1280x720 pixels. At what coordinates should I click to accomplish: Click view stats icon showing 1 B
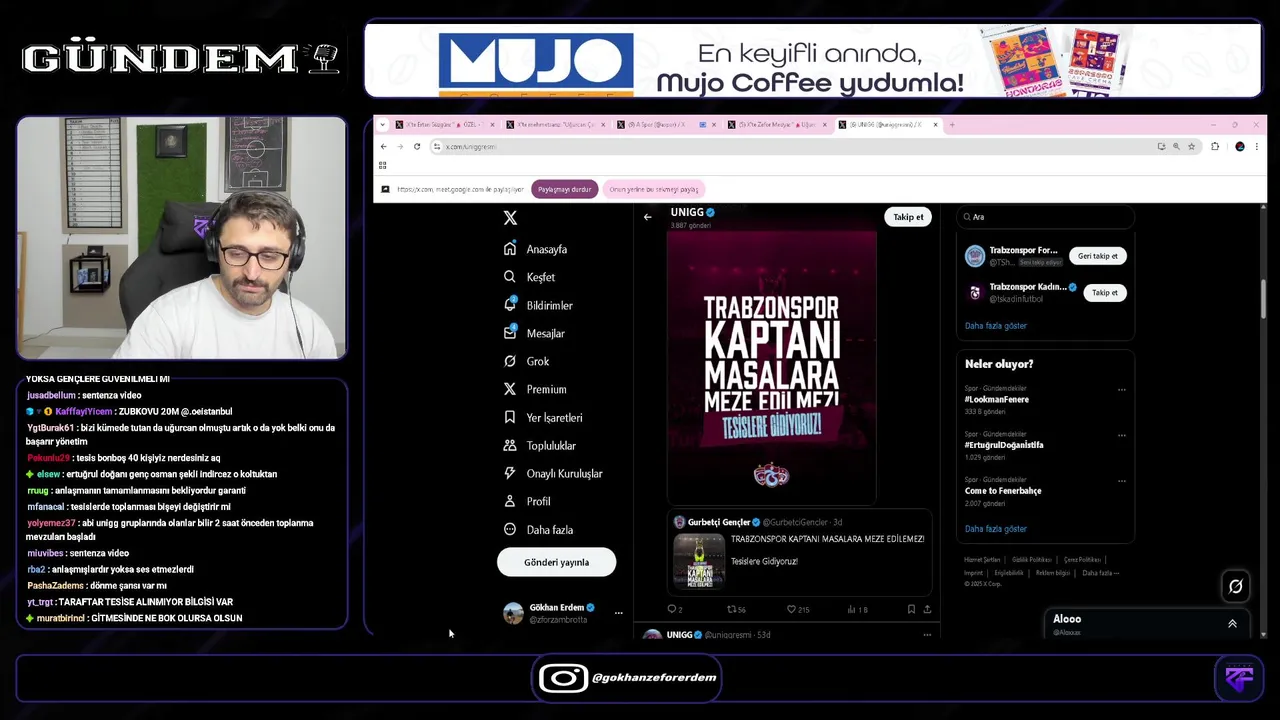pyautogui.click(x=851, y=609)
